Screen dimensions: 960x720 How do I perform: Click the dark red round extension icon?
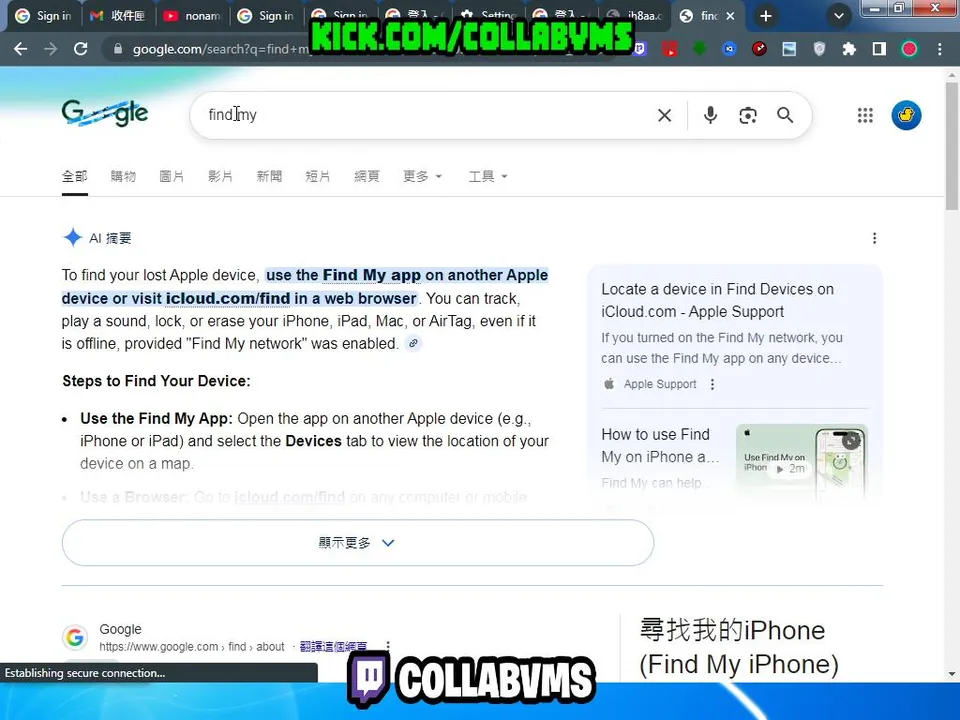759,49
